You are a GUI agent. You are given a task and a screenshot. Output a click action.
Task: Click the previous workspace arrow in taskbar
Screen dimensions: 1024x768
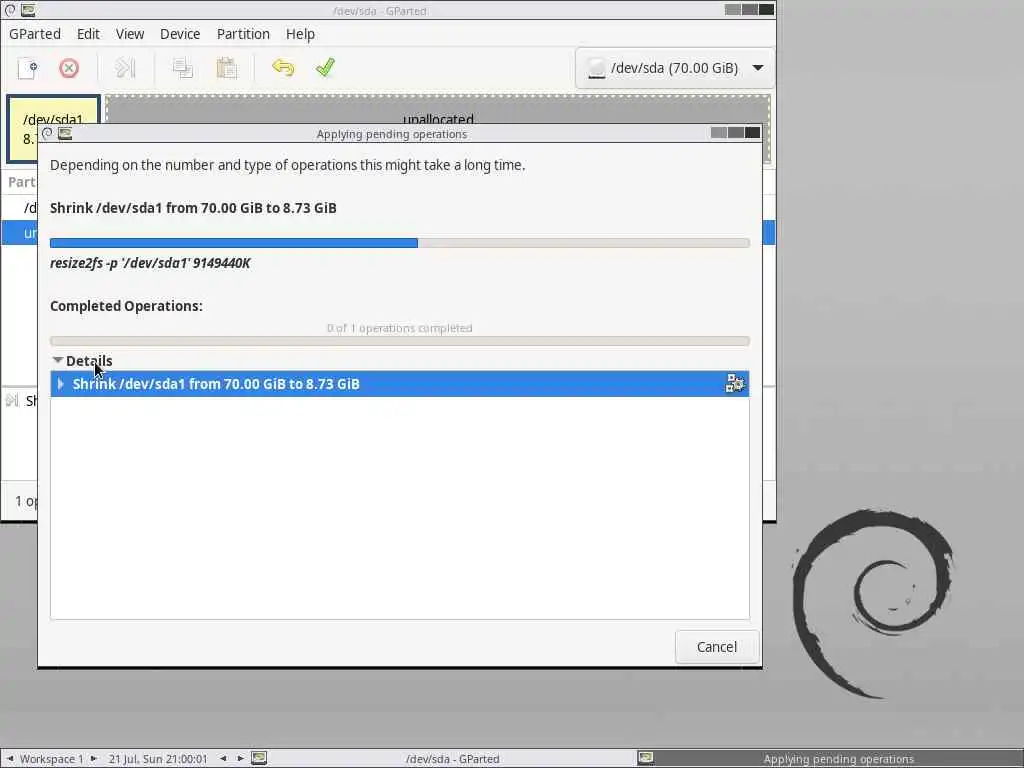coord(10,758)
